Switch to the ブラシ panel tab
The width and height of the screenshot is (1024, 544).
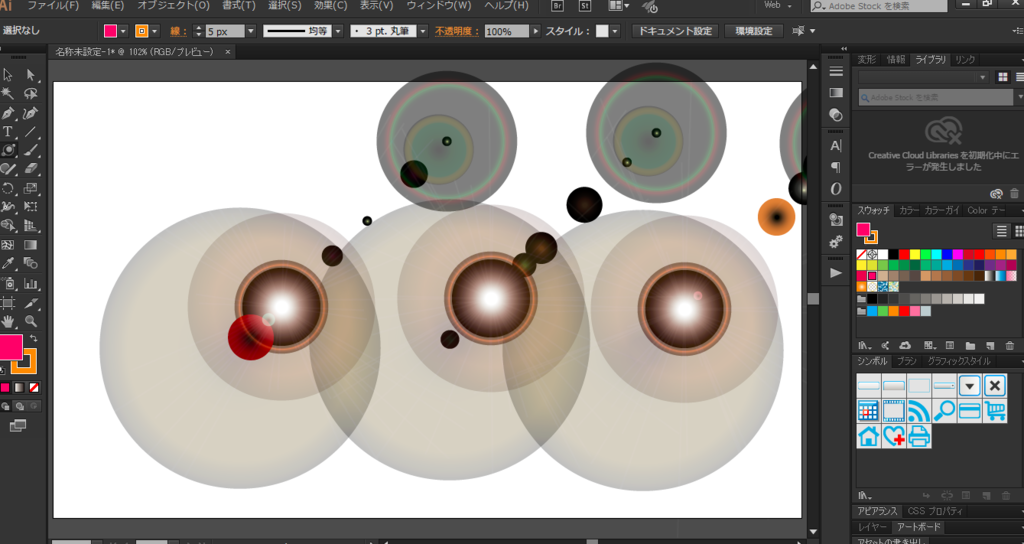point(906,360)
